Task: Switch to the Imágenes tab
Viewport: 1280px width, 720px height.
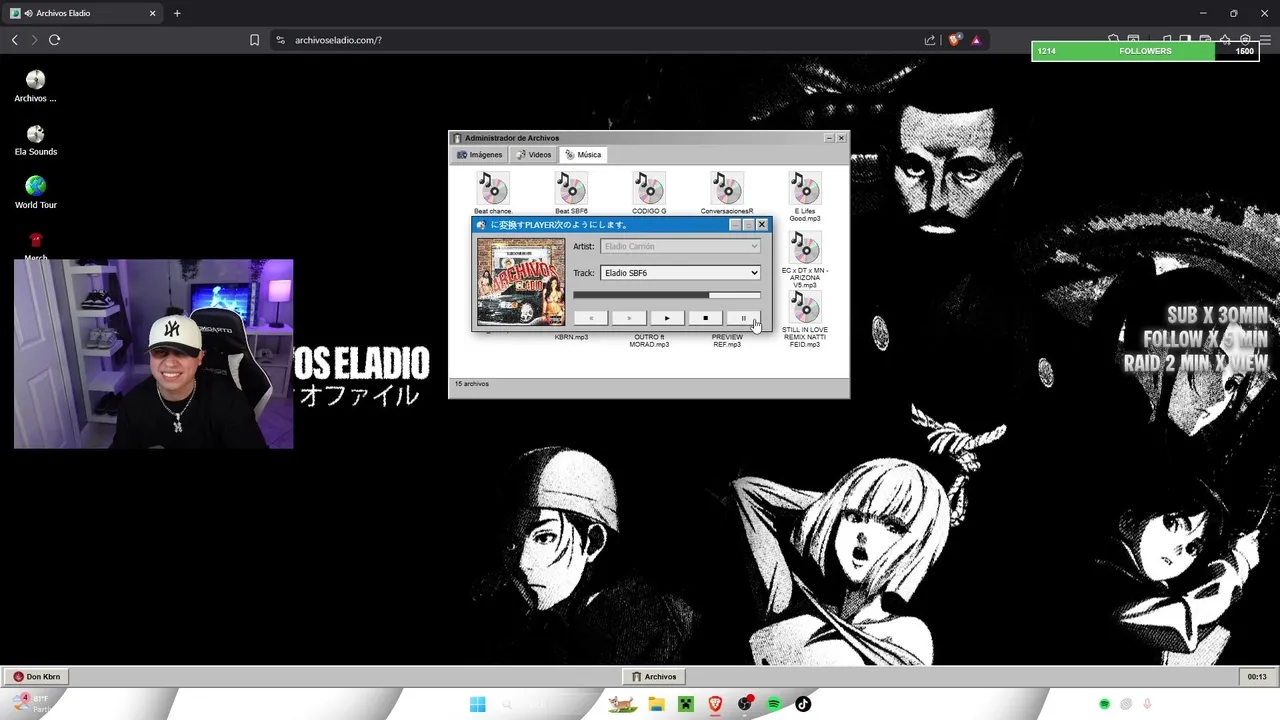Action: pyautogui.click(x=479, y=155)
